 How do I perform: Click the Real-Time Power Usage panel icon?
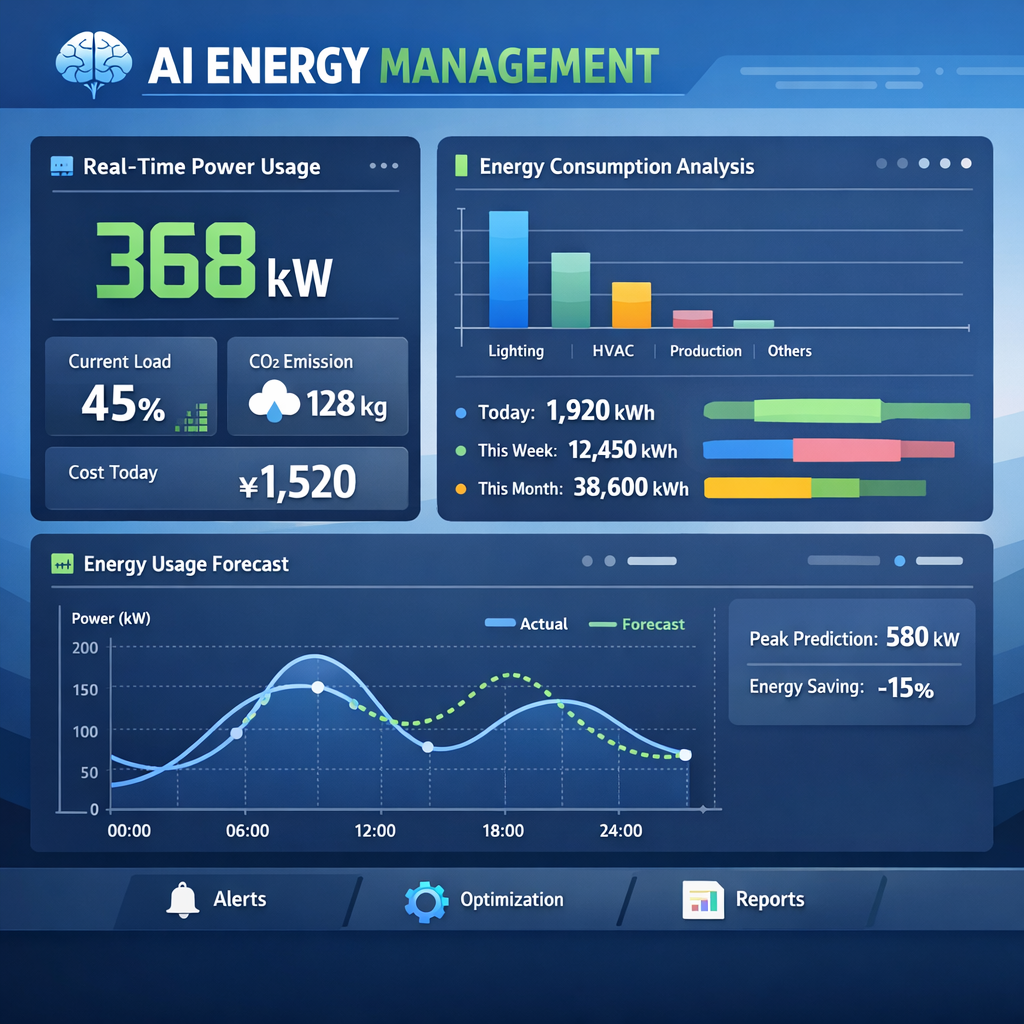click(x=61, y=166)
